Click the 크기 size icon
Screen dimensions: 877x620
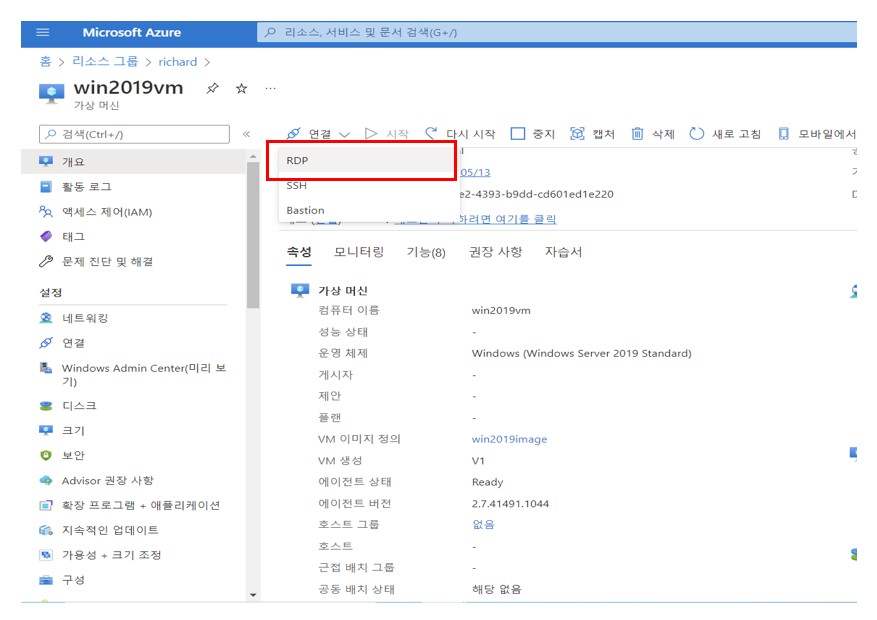point(46,430)
